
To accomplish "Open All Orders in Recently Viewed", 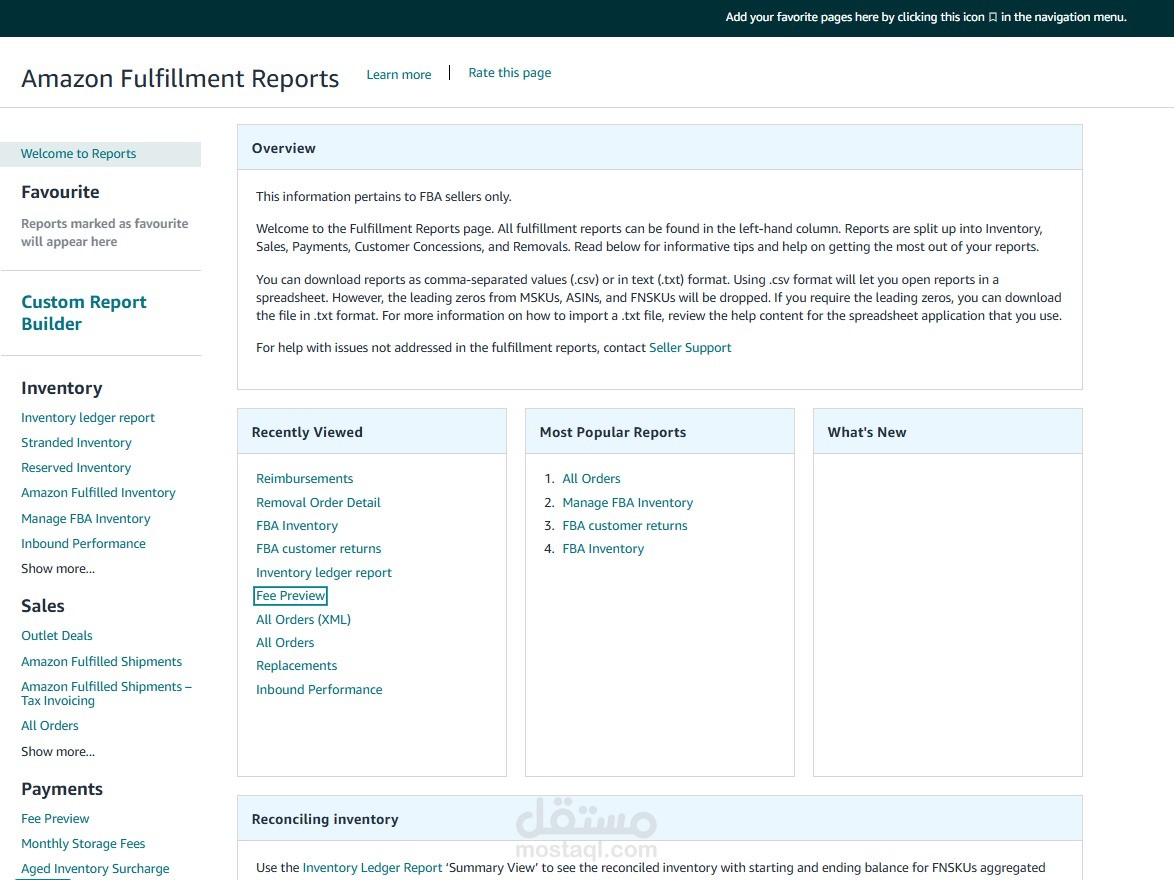I will pos(285,643).
